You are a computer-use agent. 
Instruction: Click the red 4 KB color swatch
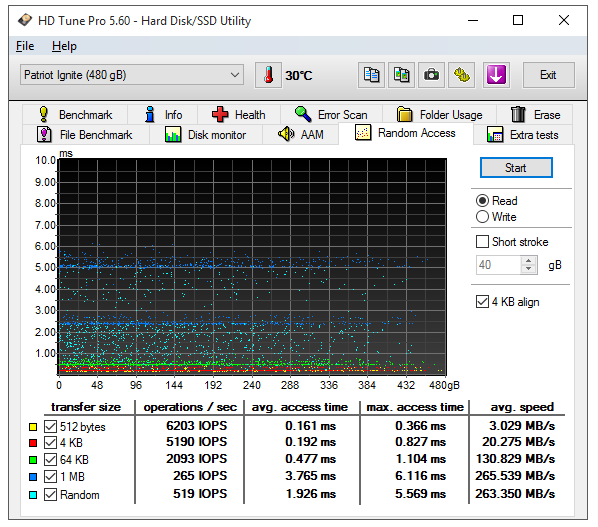(x=33, y=443)
